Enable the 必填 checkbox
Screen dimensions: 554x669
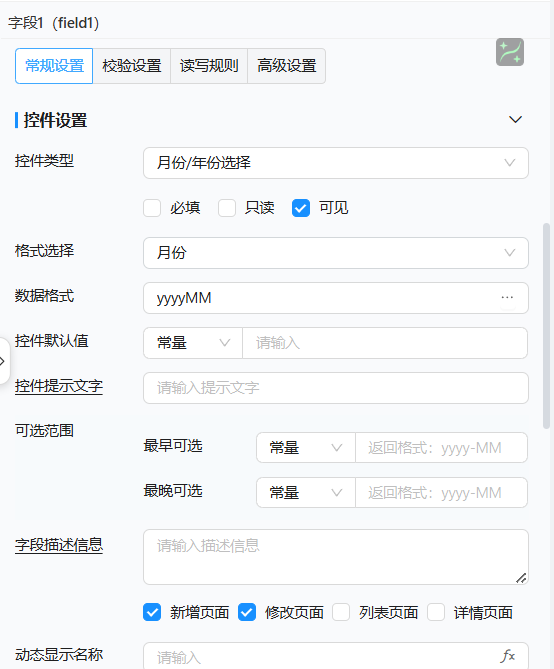coord(152,208)
